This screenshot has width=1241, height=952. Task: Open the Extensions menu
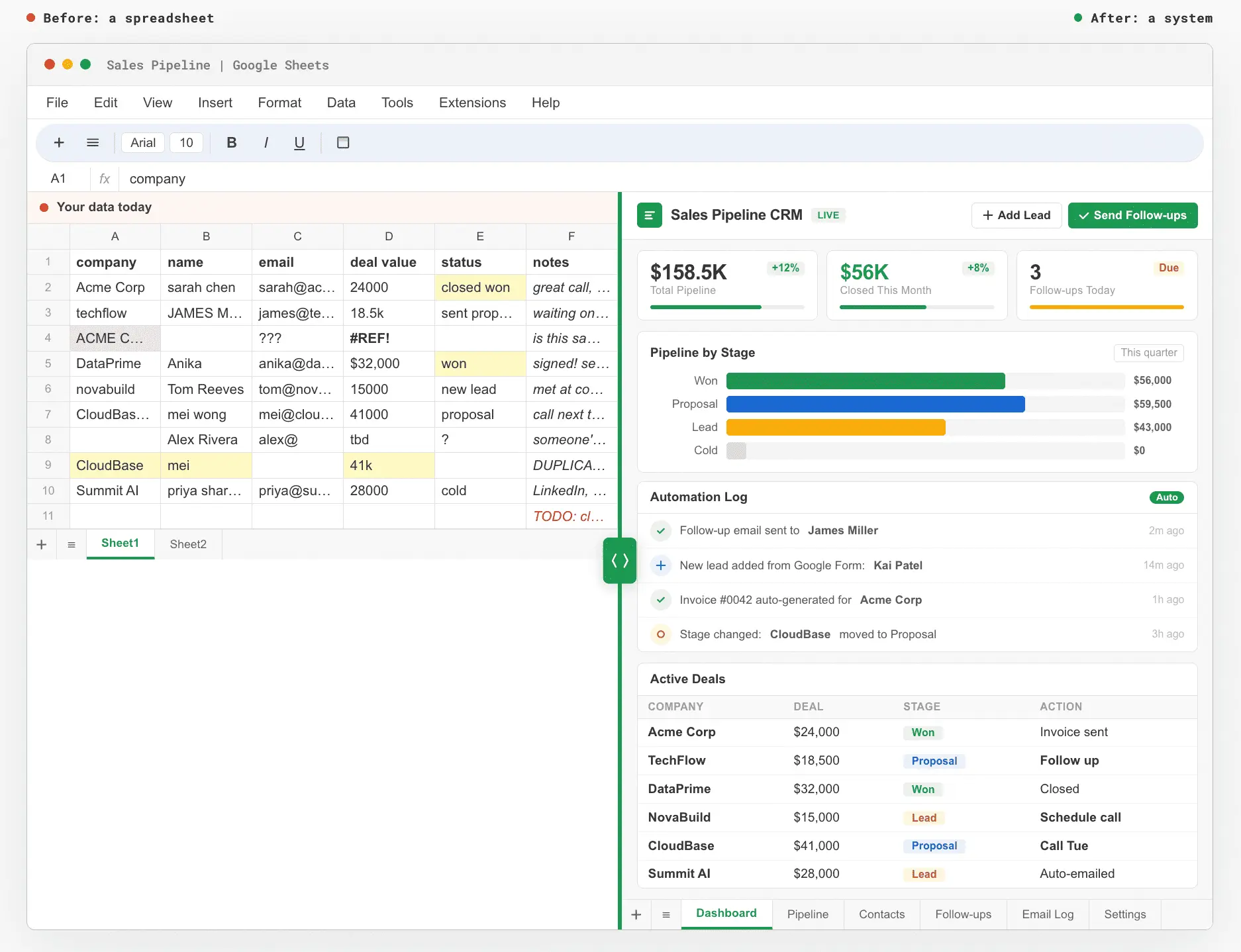[x=472, y=103]
